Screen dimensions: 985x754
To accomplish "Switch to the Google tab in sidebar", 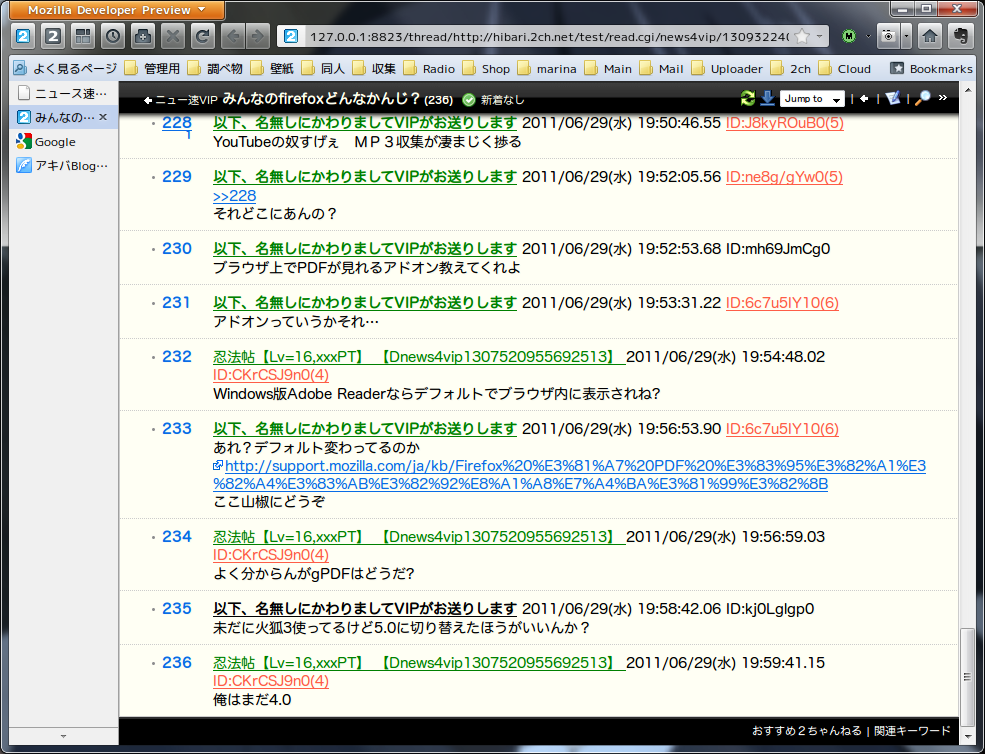I will click(55, 142).
